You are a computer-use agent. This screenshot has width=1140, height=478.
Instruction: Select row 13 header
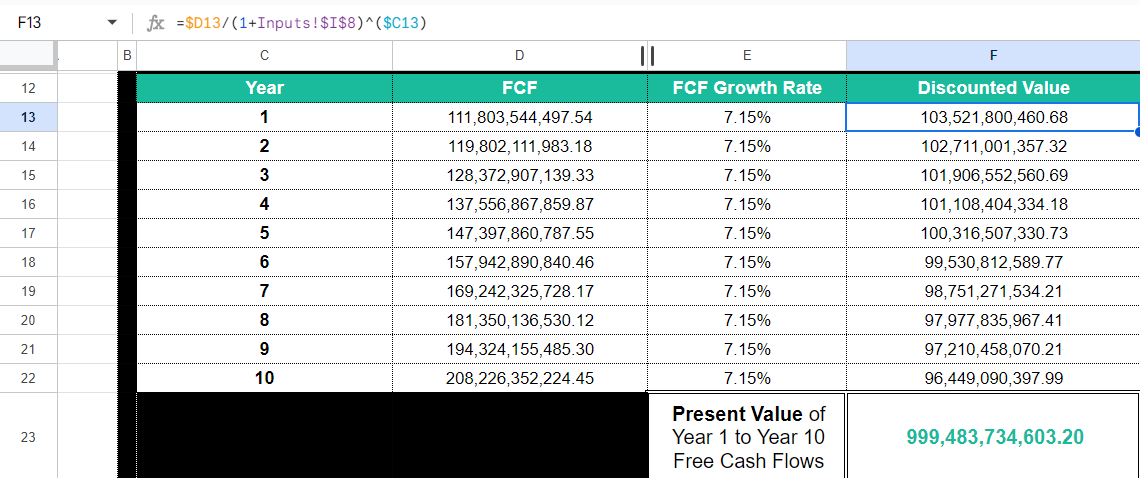pos(28,117)
